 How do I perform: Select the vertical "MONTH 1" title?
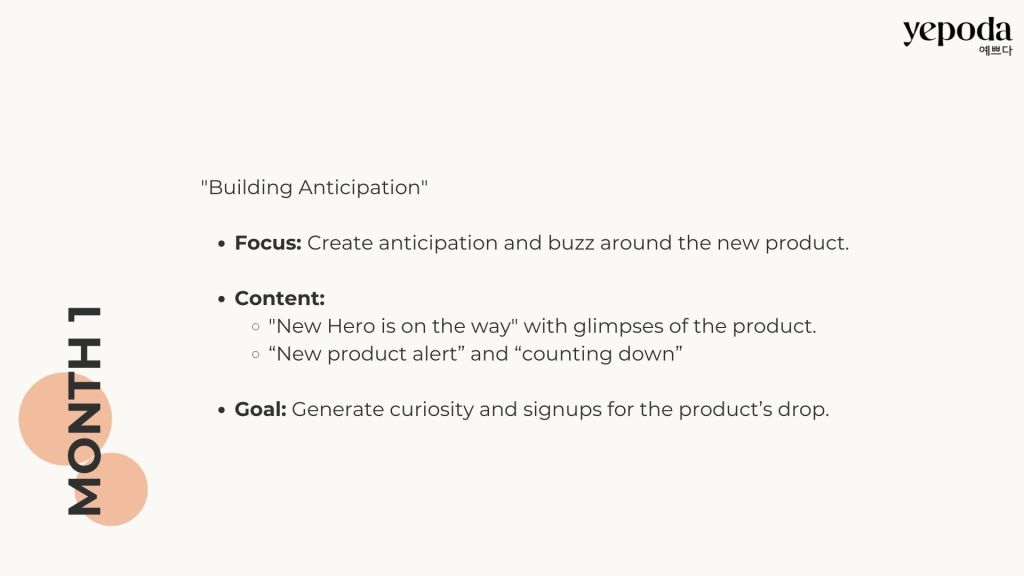pos(86,410)
